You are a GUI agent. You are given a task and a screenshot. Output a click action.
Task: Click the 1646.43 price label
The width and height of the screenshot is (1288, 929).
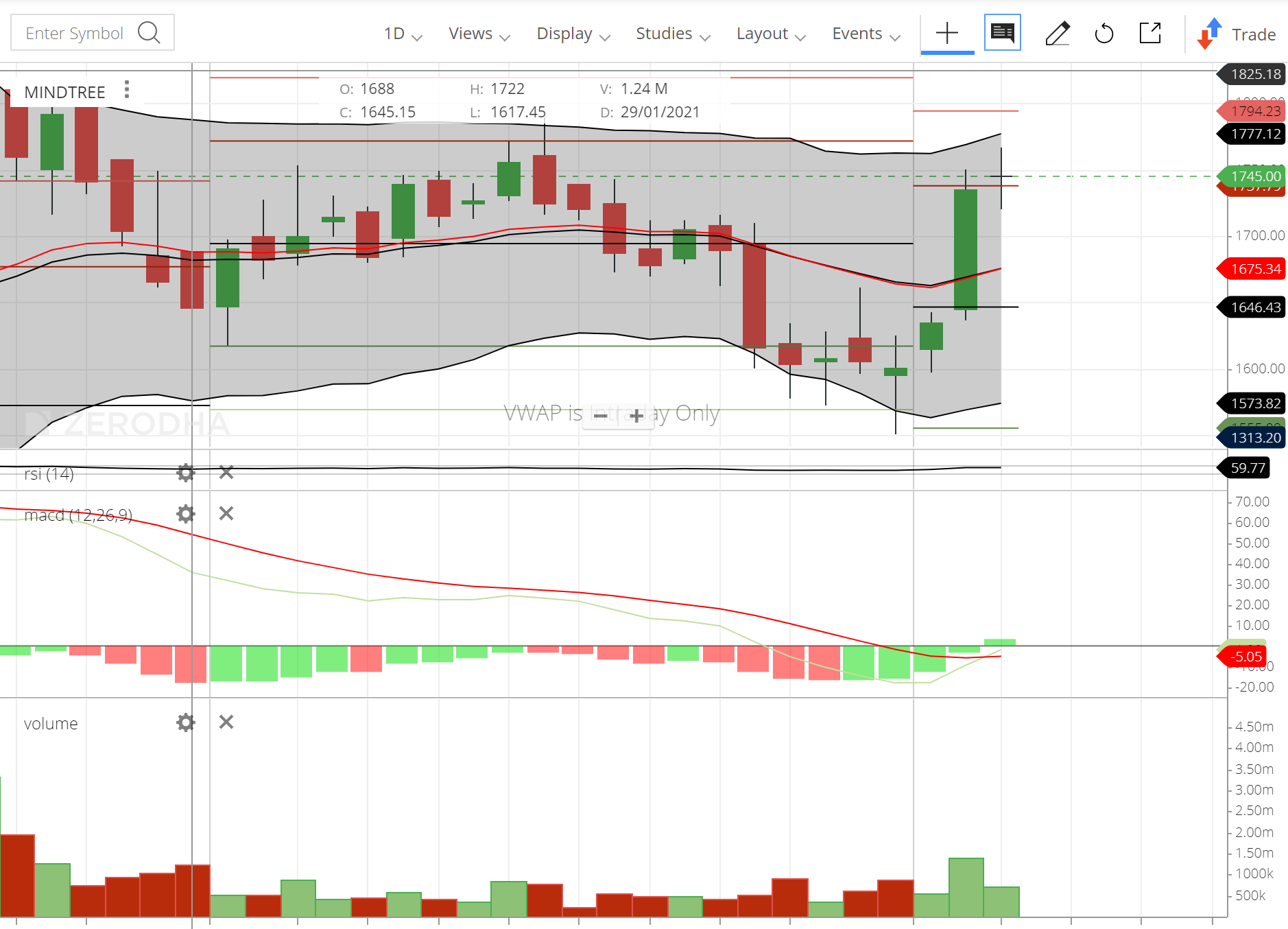[1251, 307]
